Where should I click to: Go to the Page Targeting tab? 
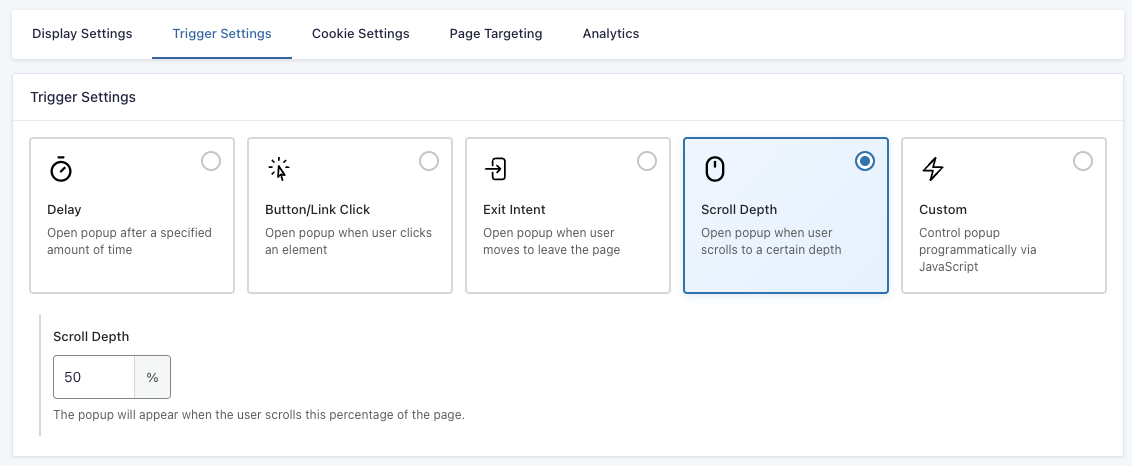pos(496,34)
